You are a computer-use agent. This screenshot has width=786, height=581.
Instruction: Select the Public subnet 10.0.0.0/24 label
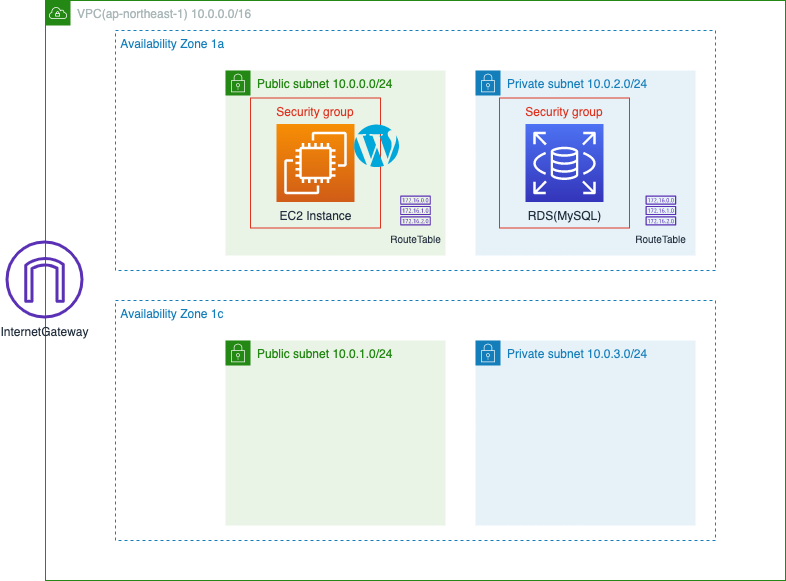324,84
